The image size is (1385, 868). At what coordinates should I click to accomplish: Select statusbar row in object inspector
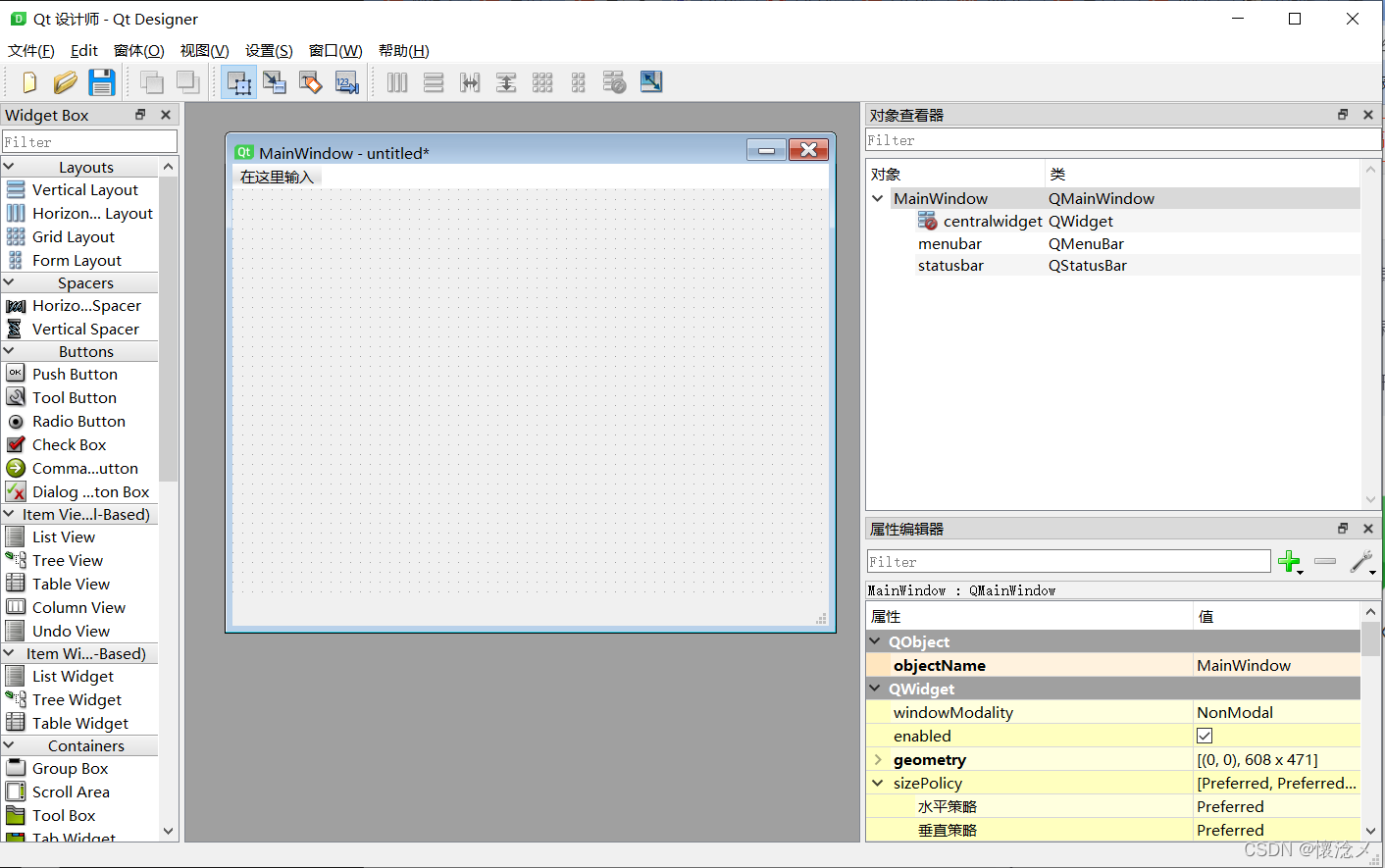[1113, 265]
